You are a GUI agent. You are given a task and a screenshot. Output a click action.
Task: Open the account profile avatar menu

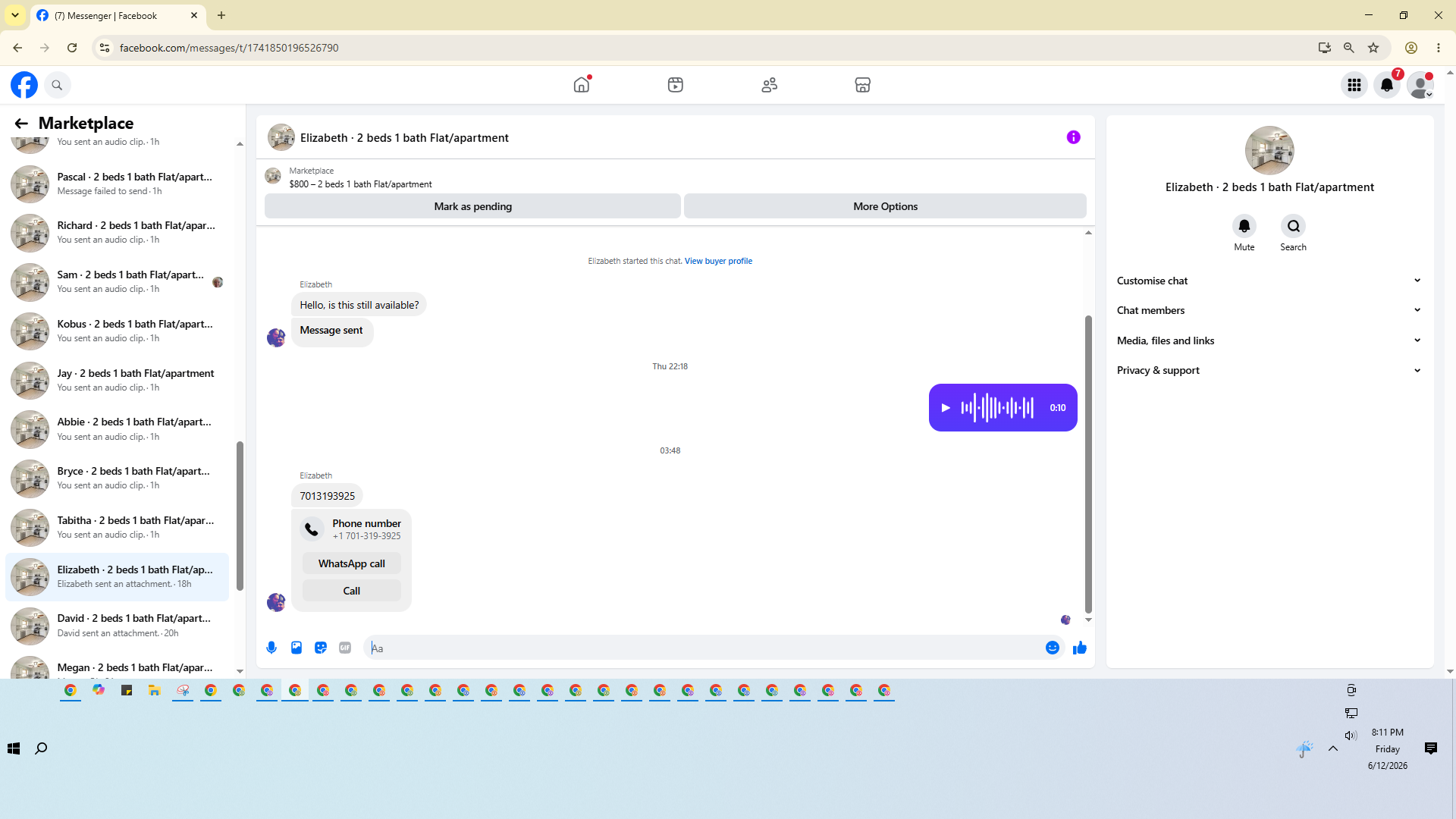point(1420,85)
